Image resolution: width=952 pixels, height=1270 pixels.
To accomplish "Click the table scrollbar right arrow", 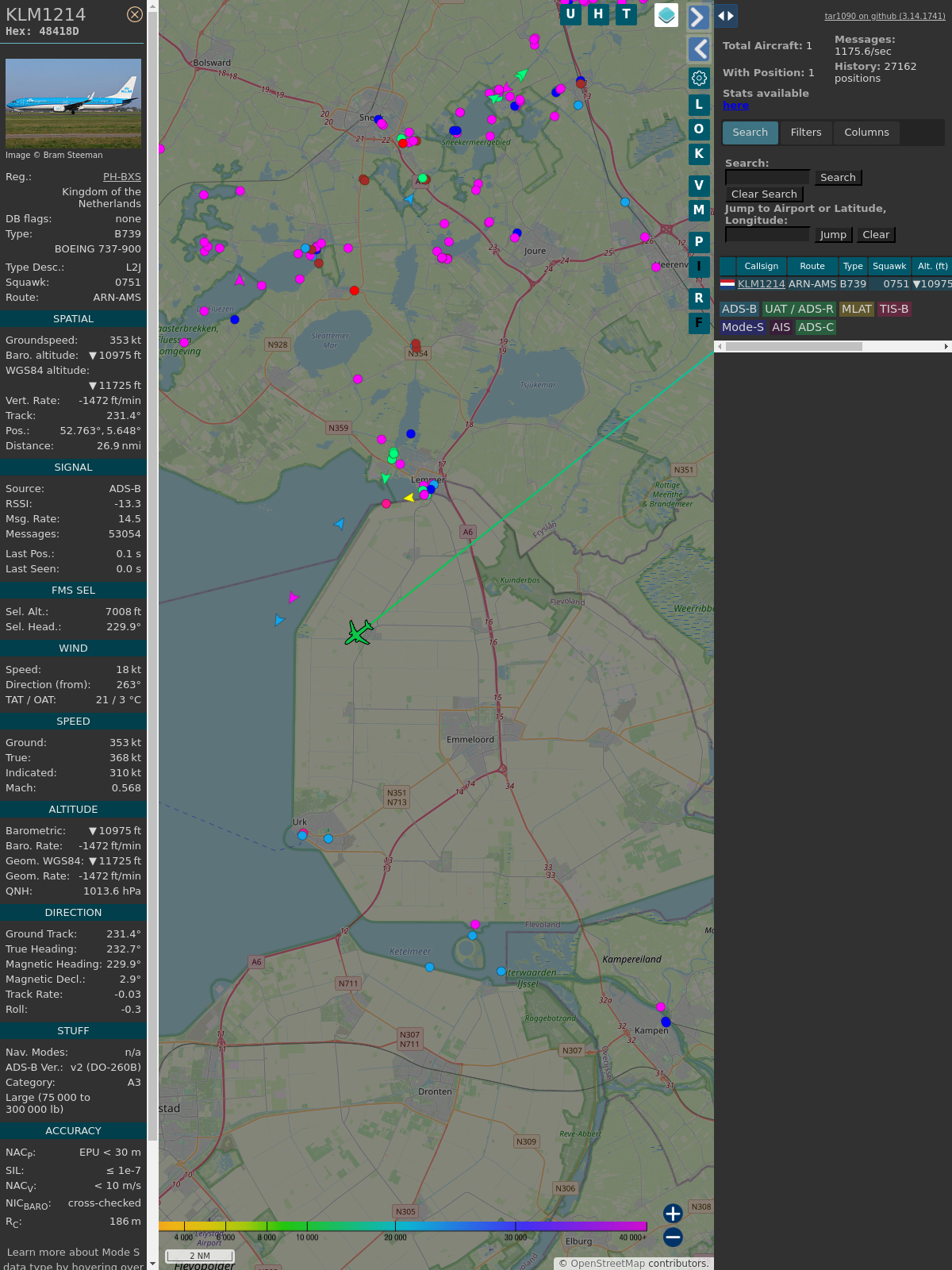I will 946,347.
